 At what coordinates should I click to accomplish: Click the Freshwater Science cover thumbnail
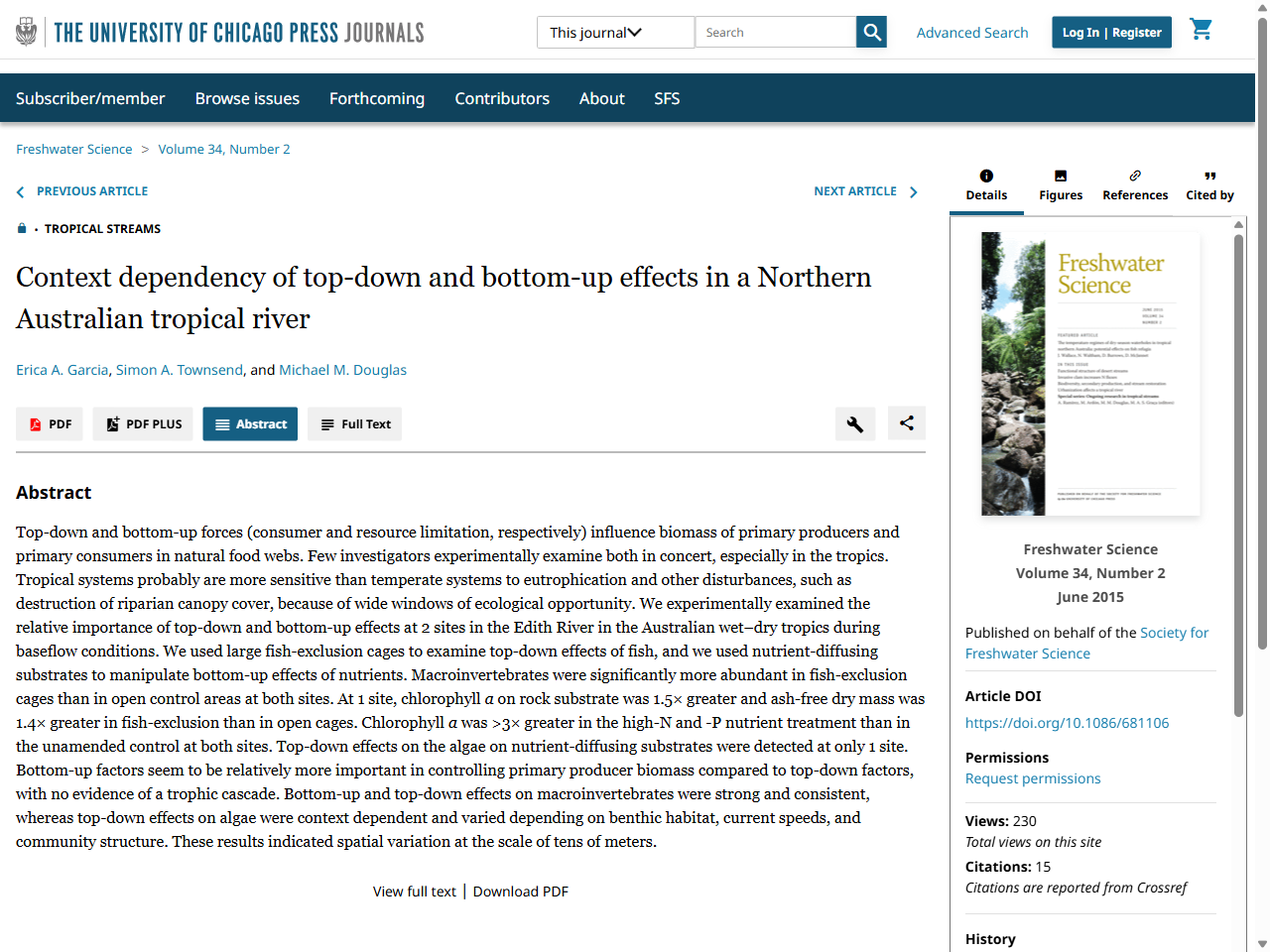[1089, 374]
